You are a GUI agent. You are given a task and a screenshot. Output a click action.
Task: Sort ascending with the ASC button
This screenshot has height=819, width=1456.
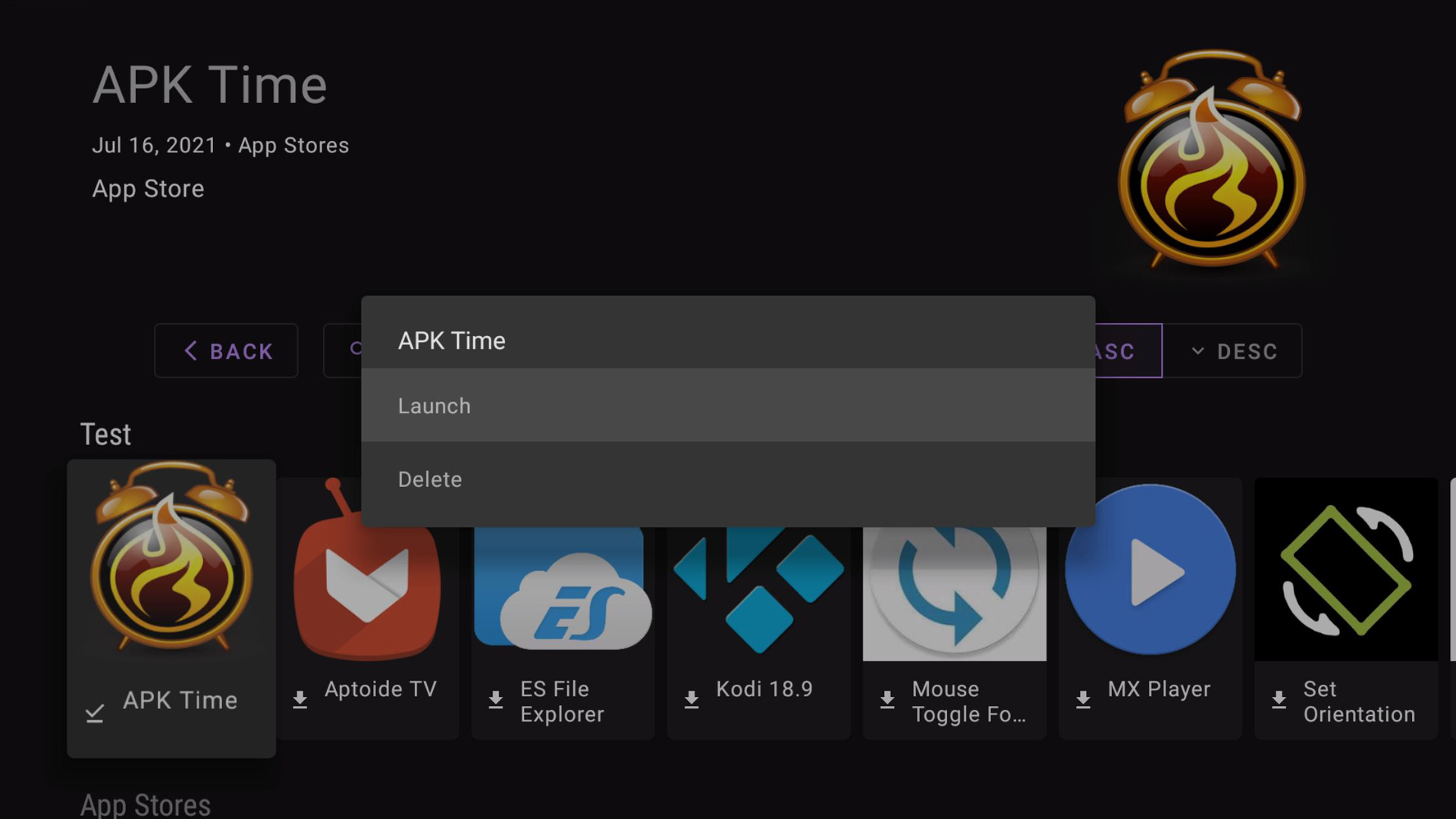click(1128, 351)
